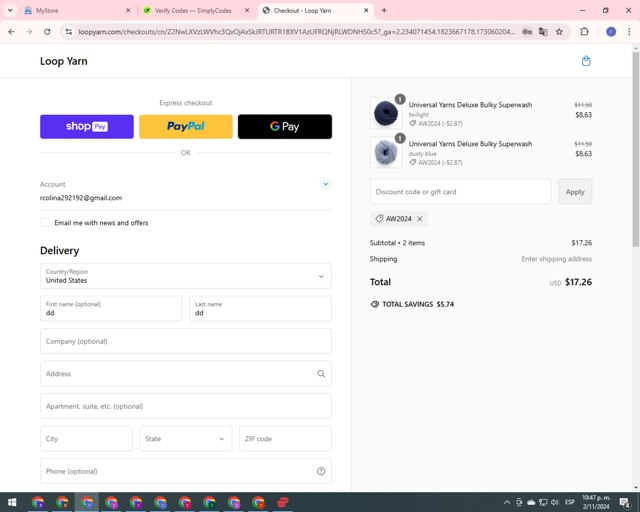The width and height of the screenshot is (640, 512).
Task: Close the Verify Codes tab
Action: 247,10
